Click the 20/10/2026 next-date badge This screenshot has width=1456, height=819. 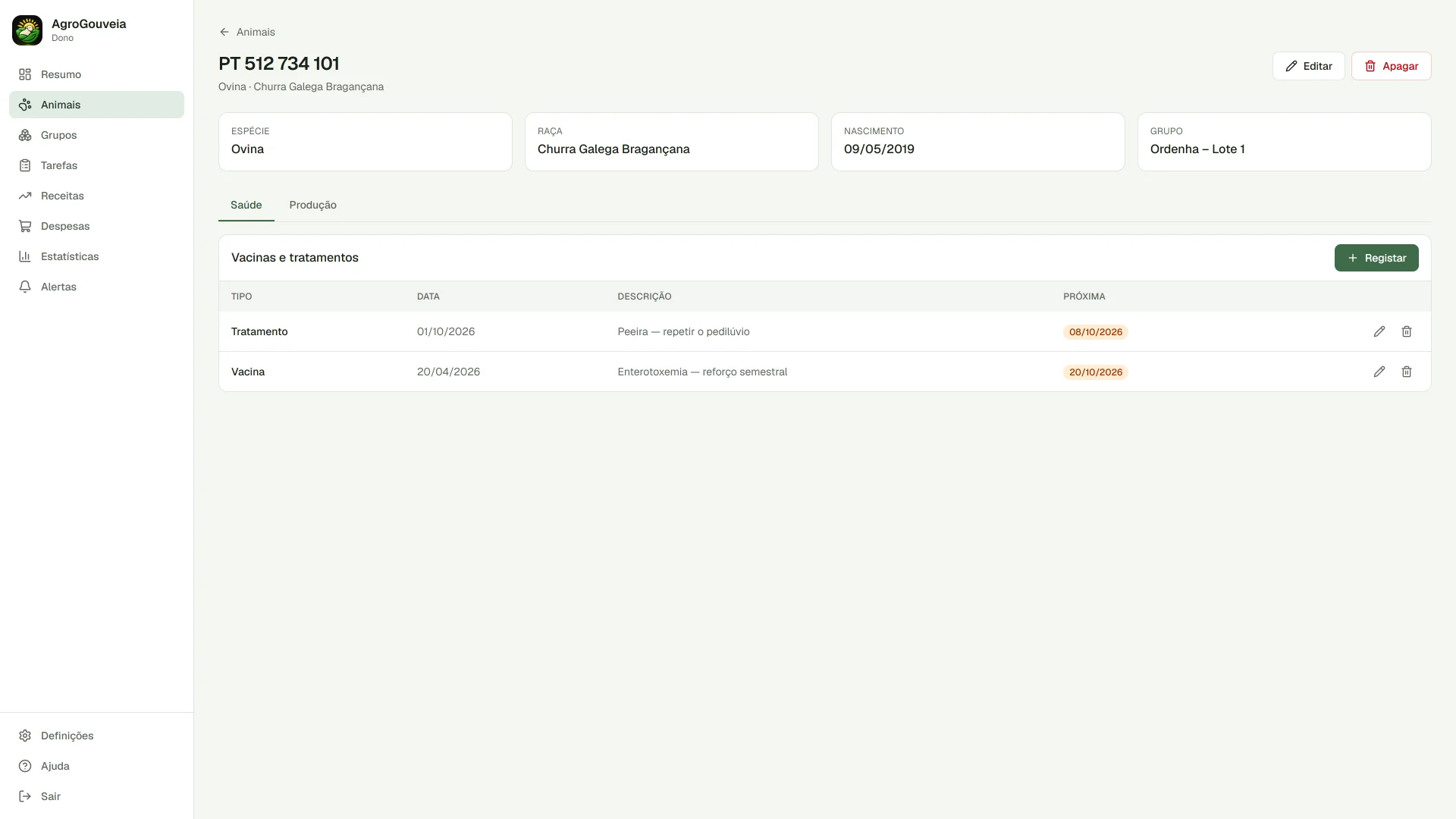[1095, 372]
